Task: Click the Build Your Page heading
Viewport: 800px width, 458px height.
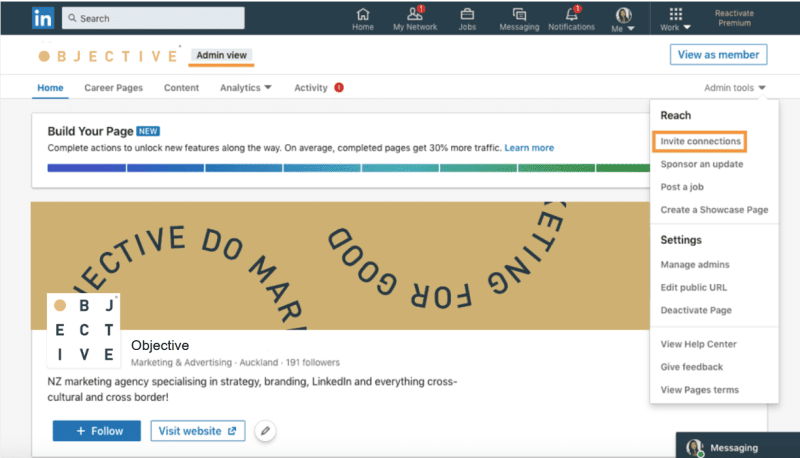Action: (90, 131)
